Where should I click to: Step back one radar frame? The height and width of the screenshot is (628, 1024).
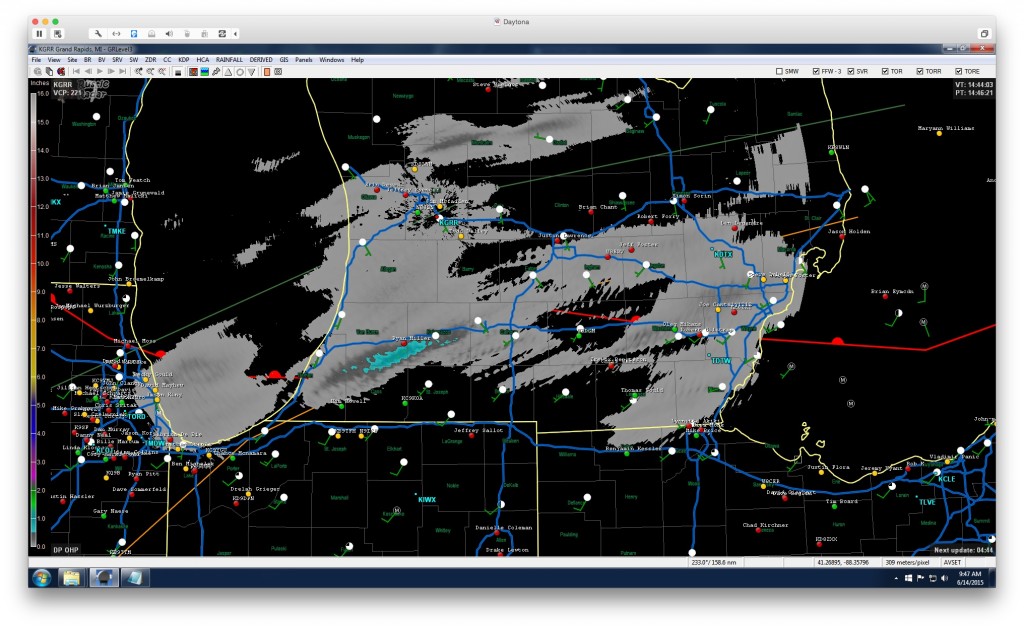pos(89,71)
